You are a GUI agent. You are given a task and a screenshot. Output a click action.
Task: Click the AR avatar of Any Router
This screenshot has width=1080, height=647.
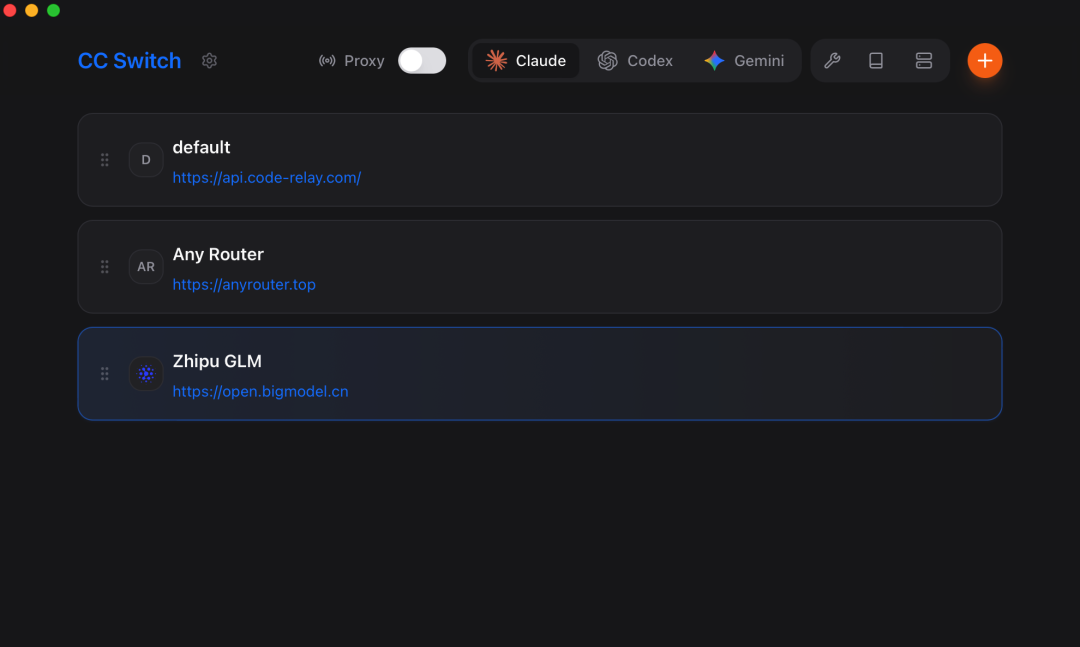(x=146, y=267)
